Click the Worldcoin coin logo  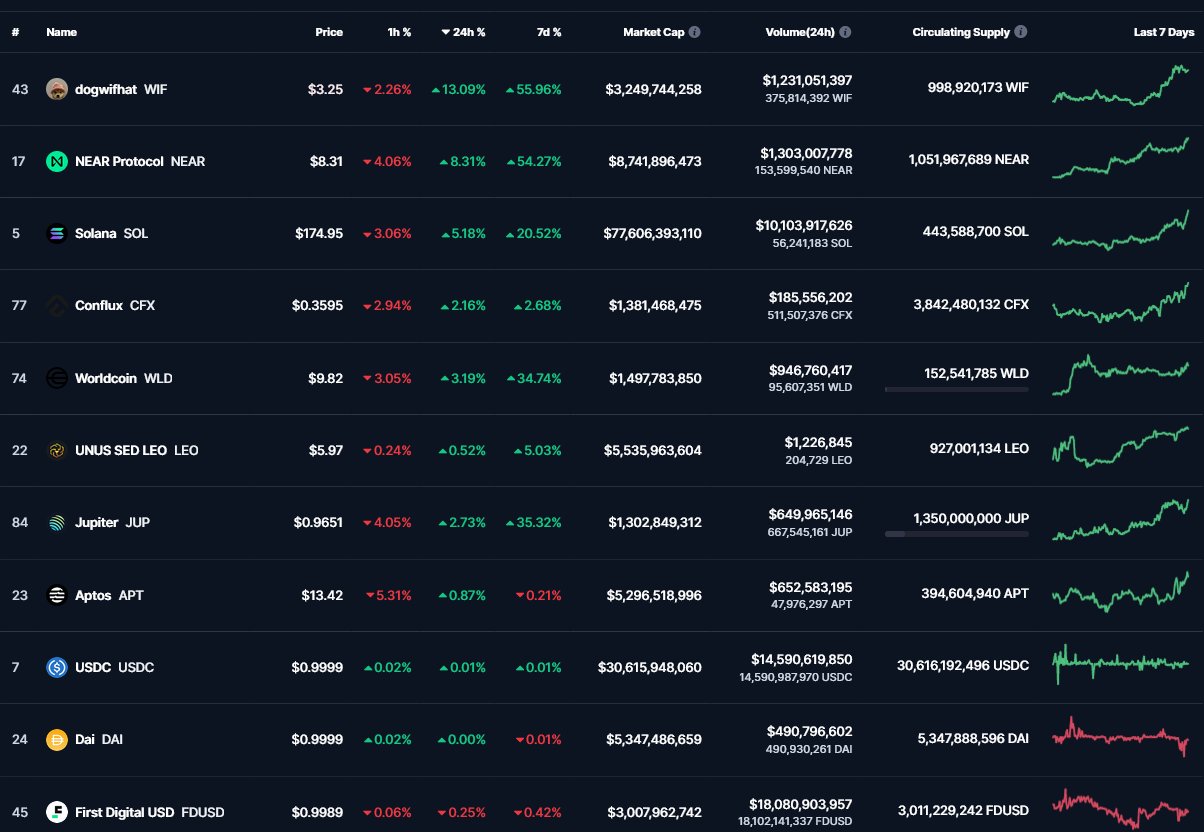point(57,378)
